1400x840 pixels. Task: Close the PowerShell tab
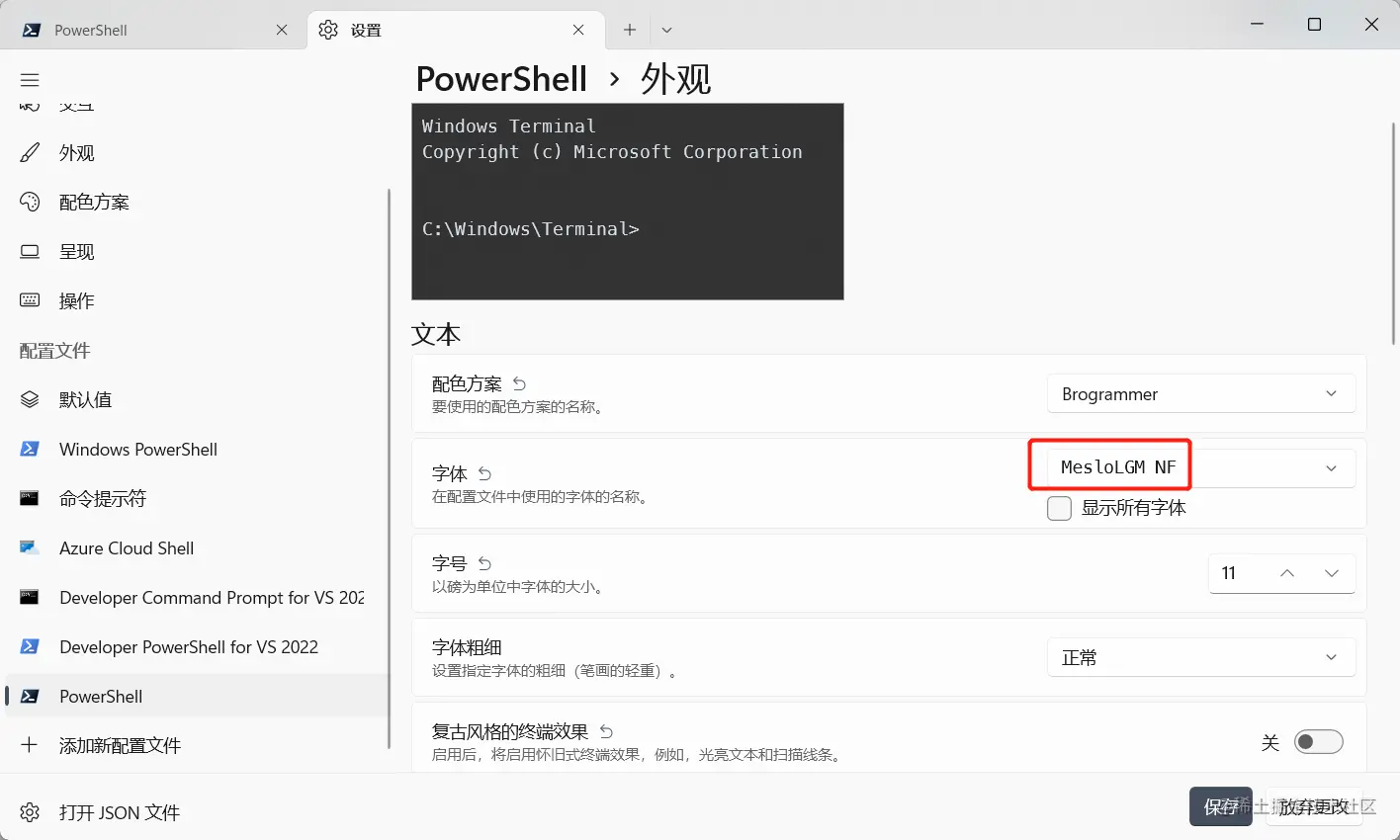point(282,30)
